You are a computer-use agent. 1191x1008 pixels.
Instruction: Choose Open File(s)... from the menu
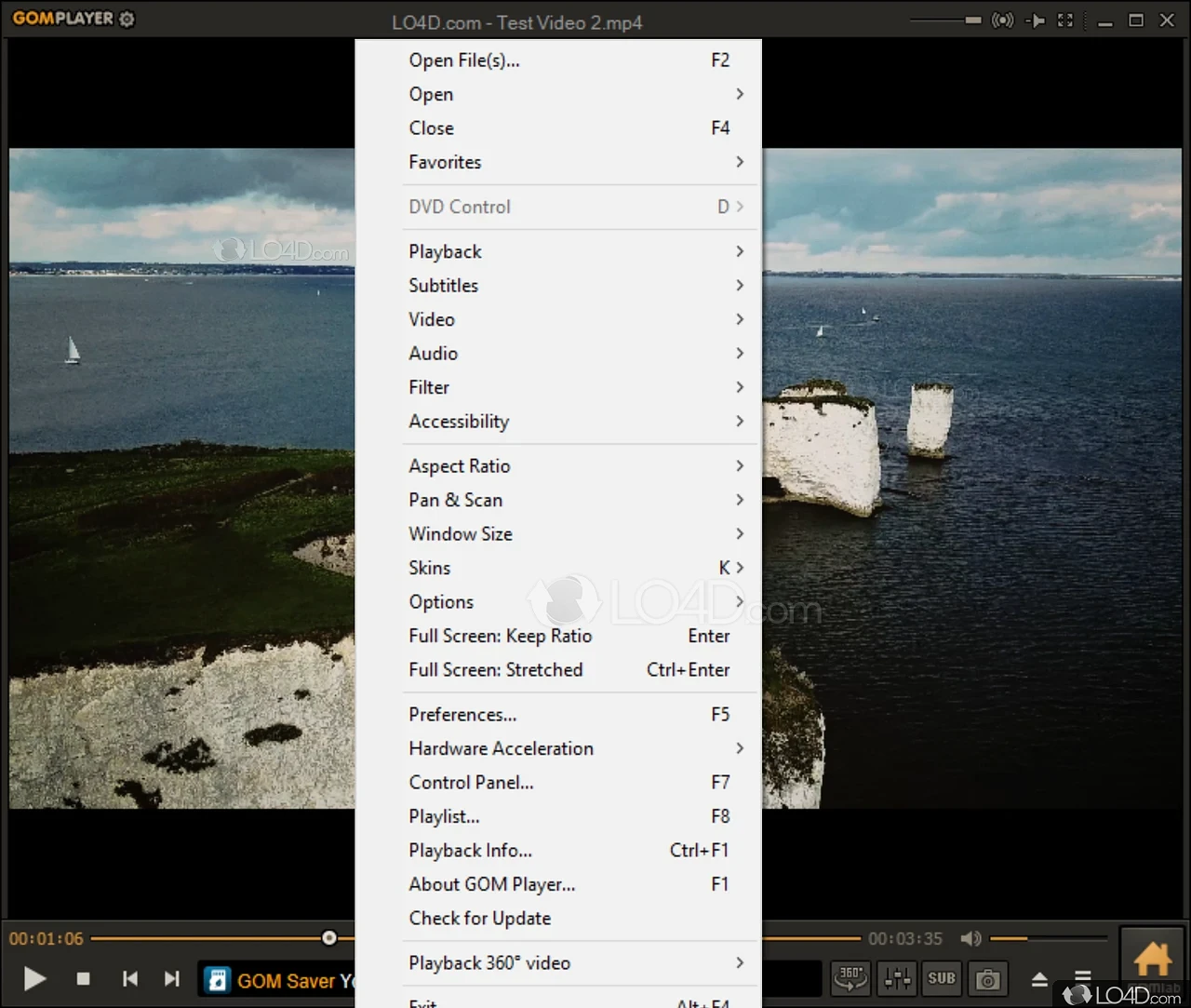click(558, 60)
